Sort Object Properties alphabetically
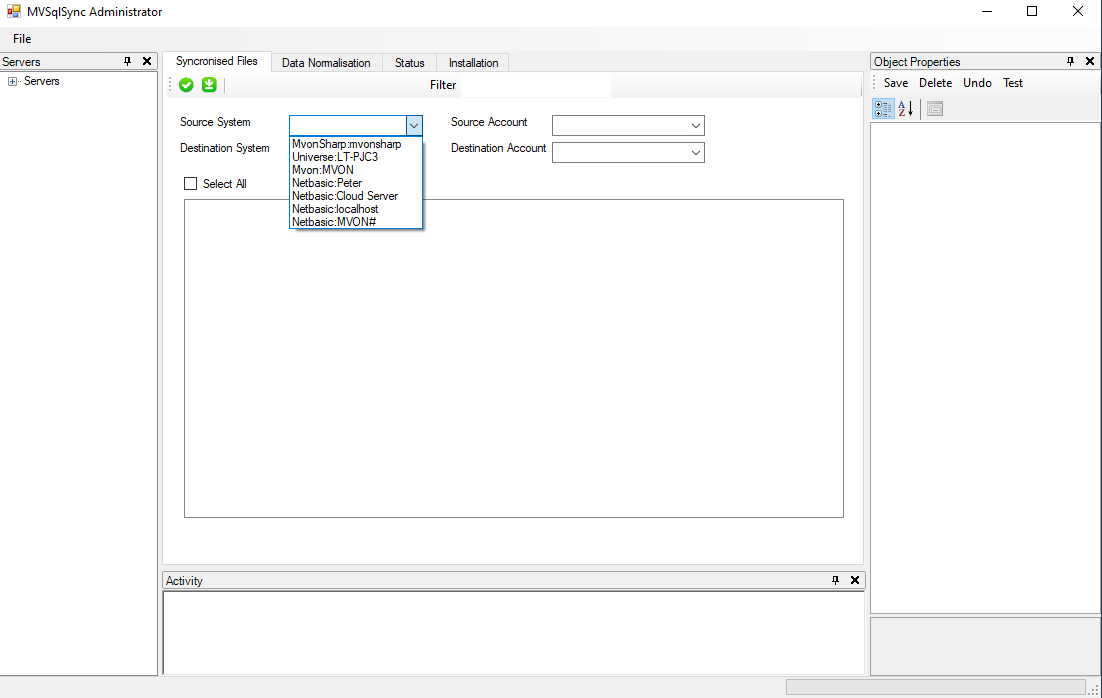 coord(905,108)
